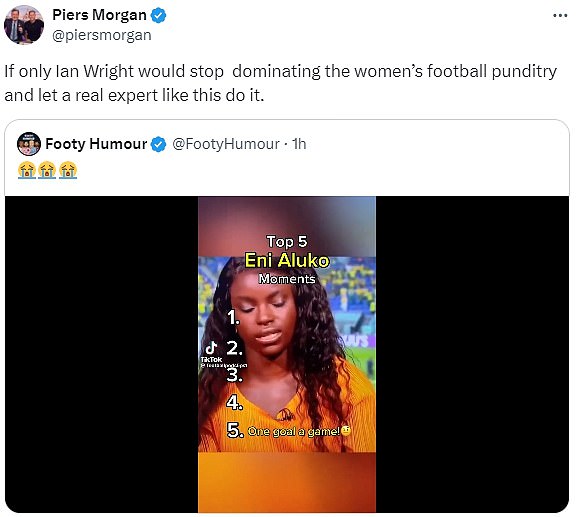Screen dimensions: 579x517
Task: Play the Eni Aluko Moments video
Action: point(287,354)
